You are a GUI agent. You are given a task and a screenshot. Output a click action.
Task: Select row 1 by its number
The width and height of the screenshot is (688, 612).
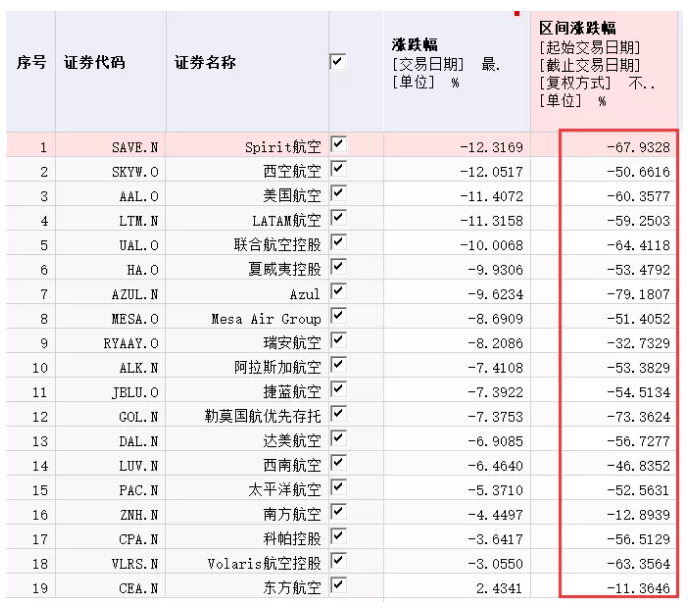pyautogui.click(x=42, y=148)
